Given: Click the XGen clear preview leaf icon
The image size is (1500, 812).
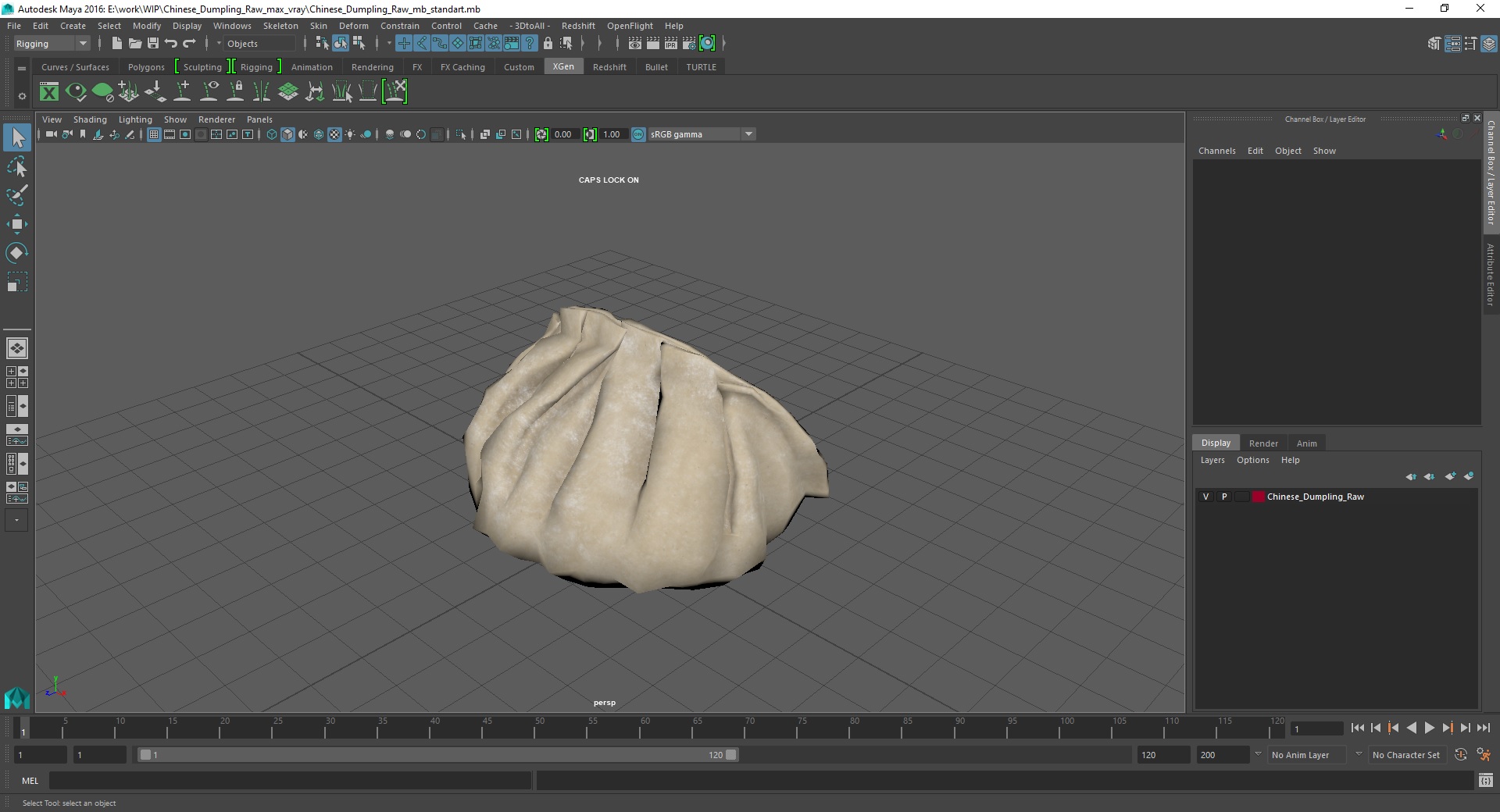Looking at the screenshot, I should tap(102, 92).
